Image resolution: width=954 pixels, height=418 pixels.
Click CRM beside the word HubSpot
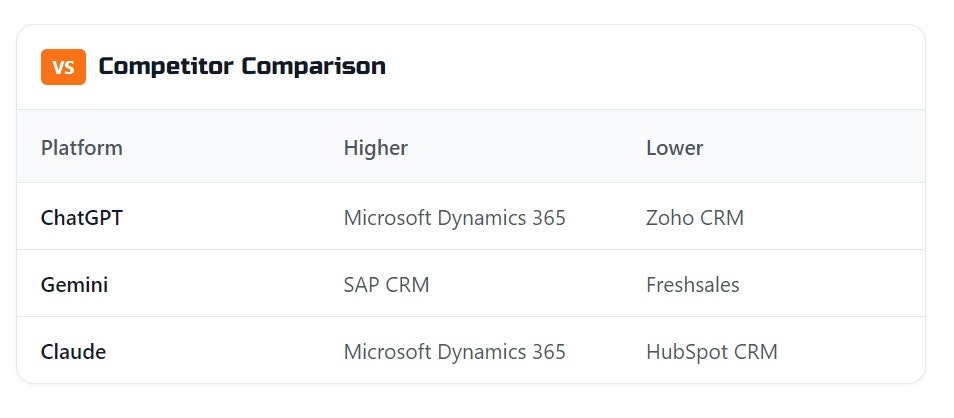tap(754, 352)
